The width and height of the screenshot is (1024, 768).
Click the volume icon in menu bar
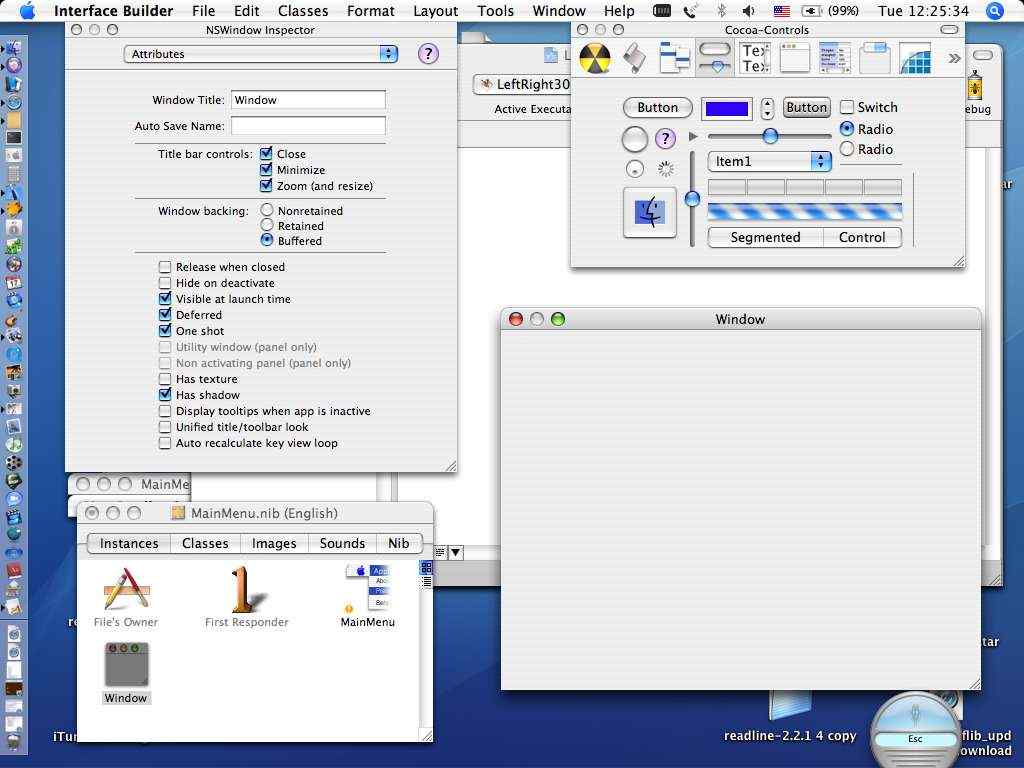pos(749,10)
